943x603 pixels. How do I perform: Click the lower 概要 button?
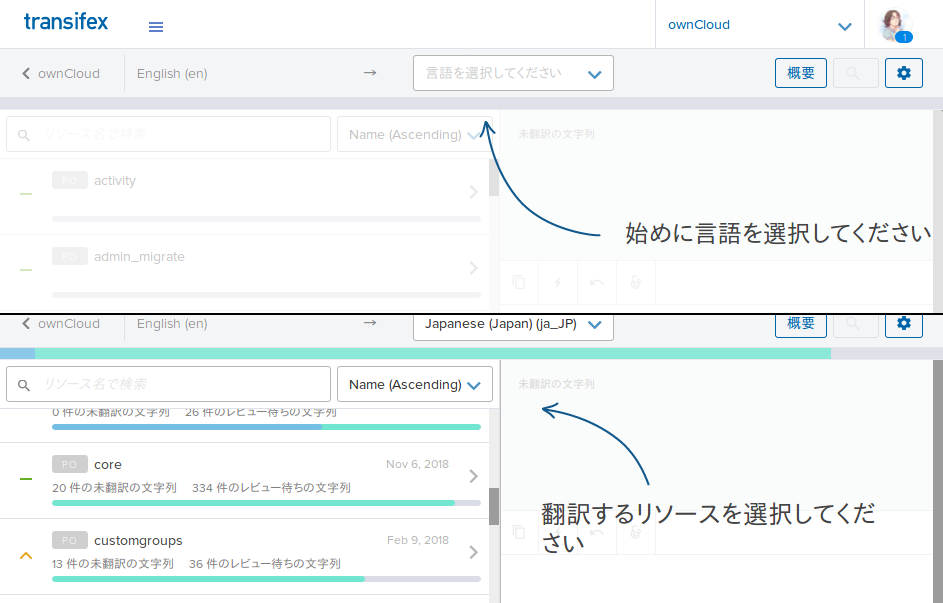[800, 325]
